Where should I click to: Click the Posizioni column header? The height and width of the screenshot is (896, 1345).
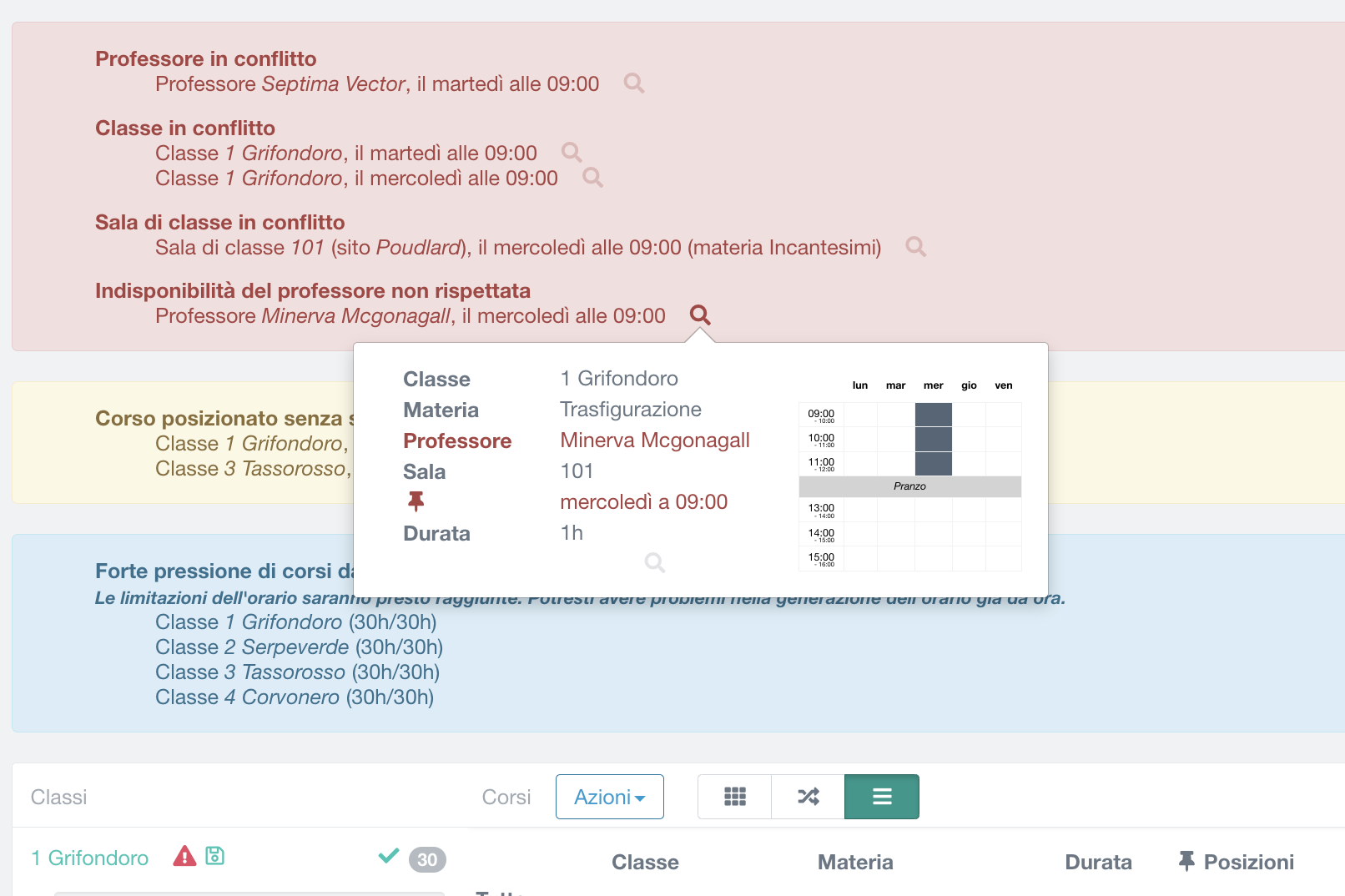point(1236,862)
